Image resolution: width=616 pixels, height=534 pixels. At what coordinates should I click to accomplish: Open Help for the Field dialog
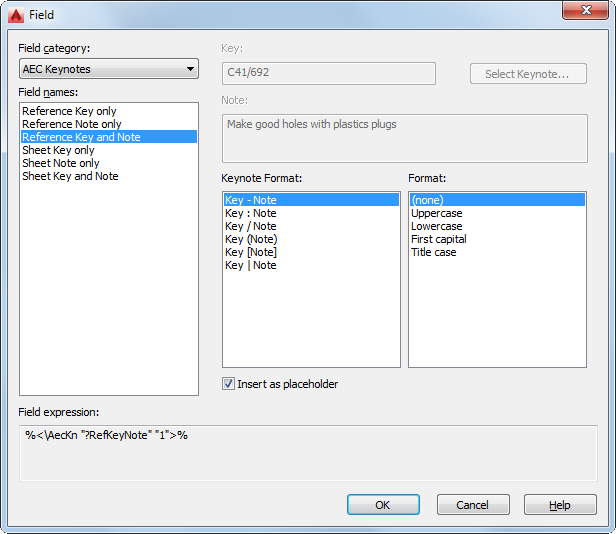click(560, 505)
